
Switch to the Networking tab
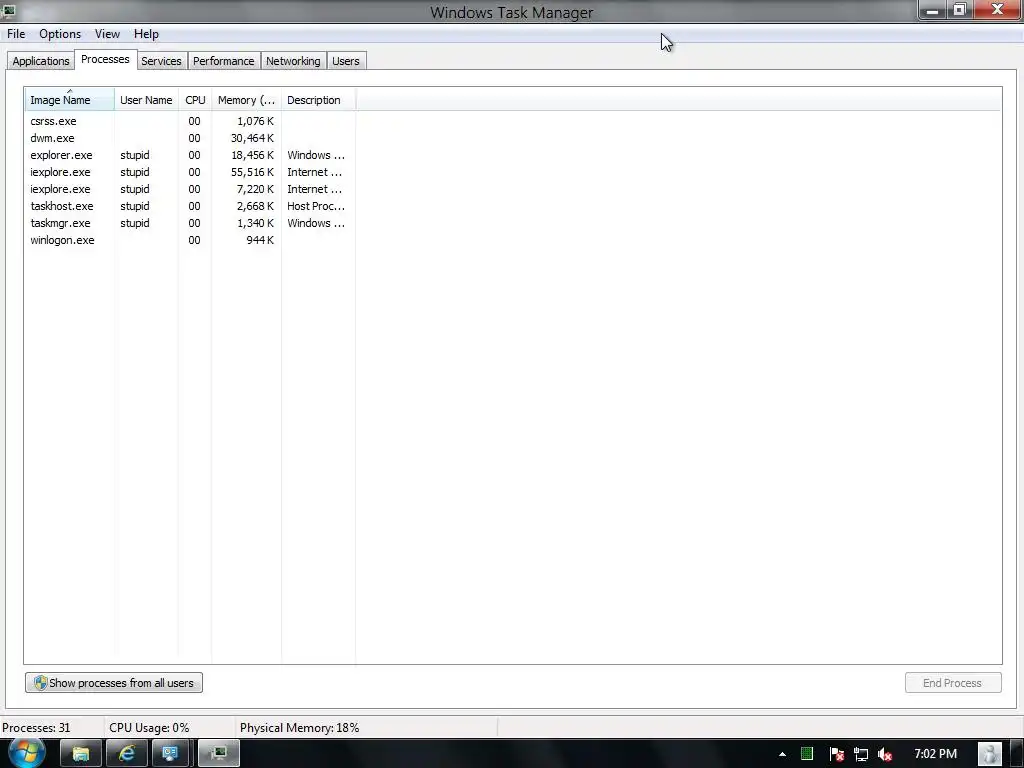coord(293,61)
